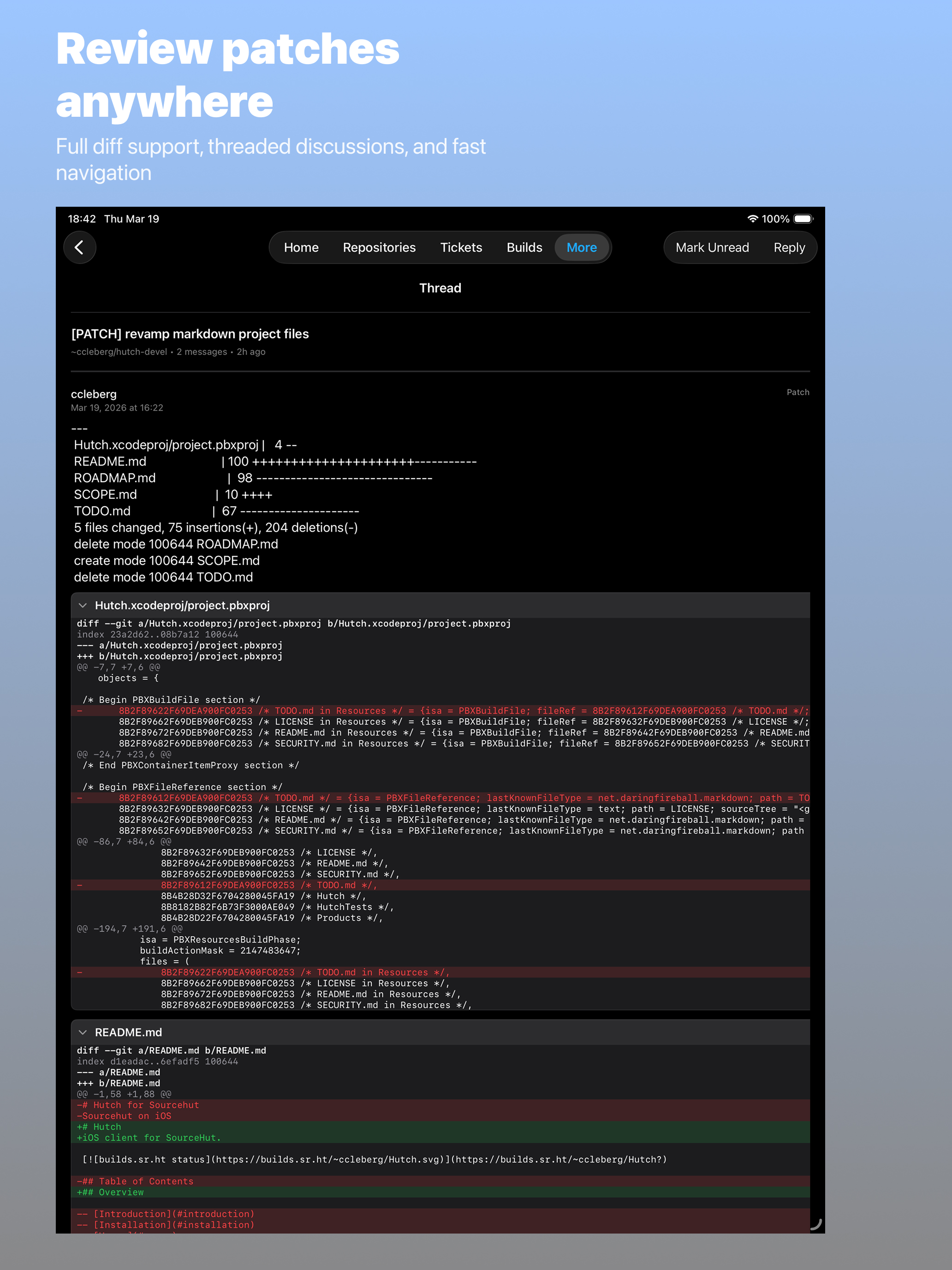This screenshot has width=952, height=1270.
Task: Click the '/* HutchTests */' line
Action: tap(277, 907)
